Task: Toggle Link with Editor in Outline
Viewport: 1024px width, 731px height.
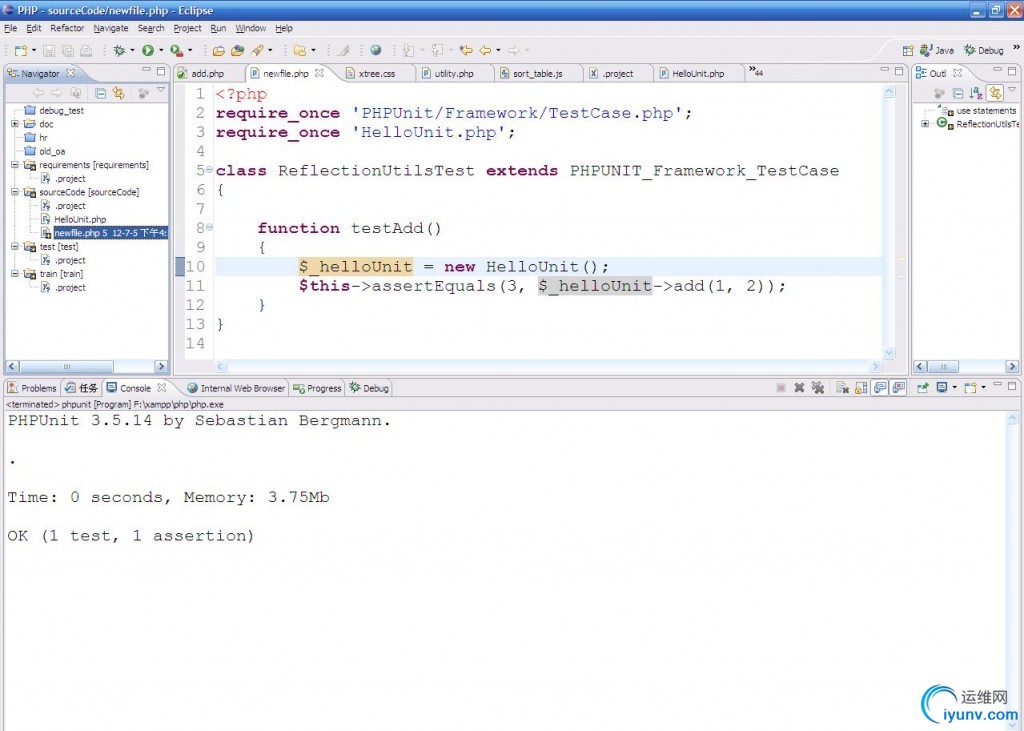Action: (995, 93)
